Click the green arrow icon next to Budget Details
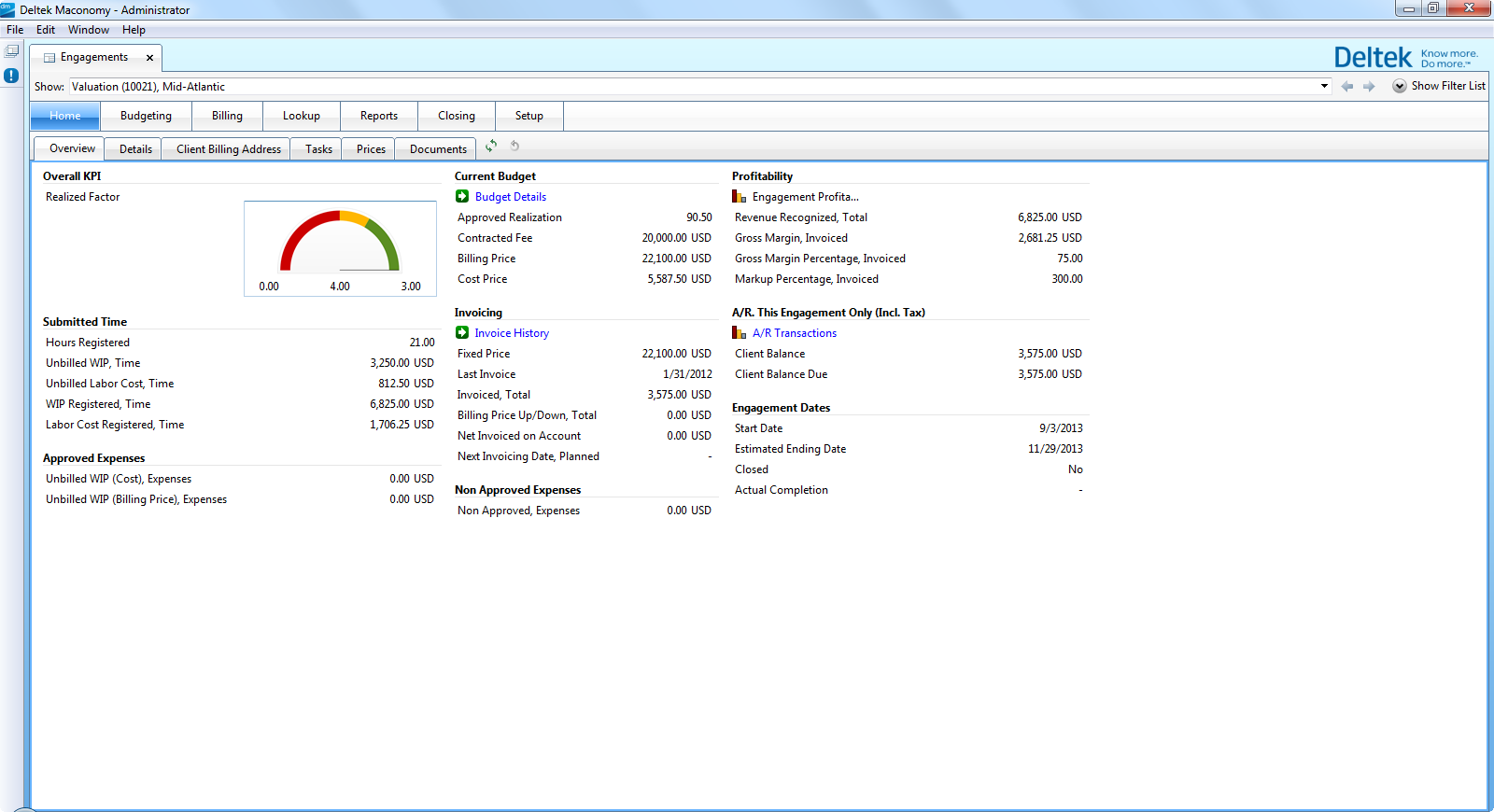 (x=462, y=197)
